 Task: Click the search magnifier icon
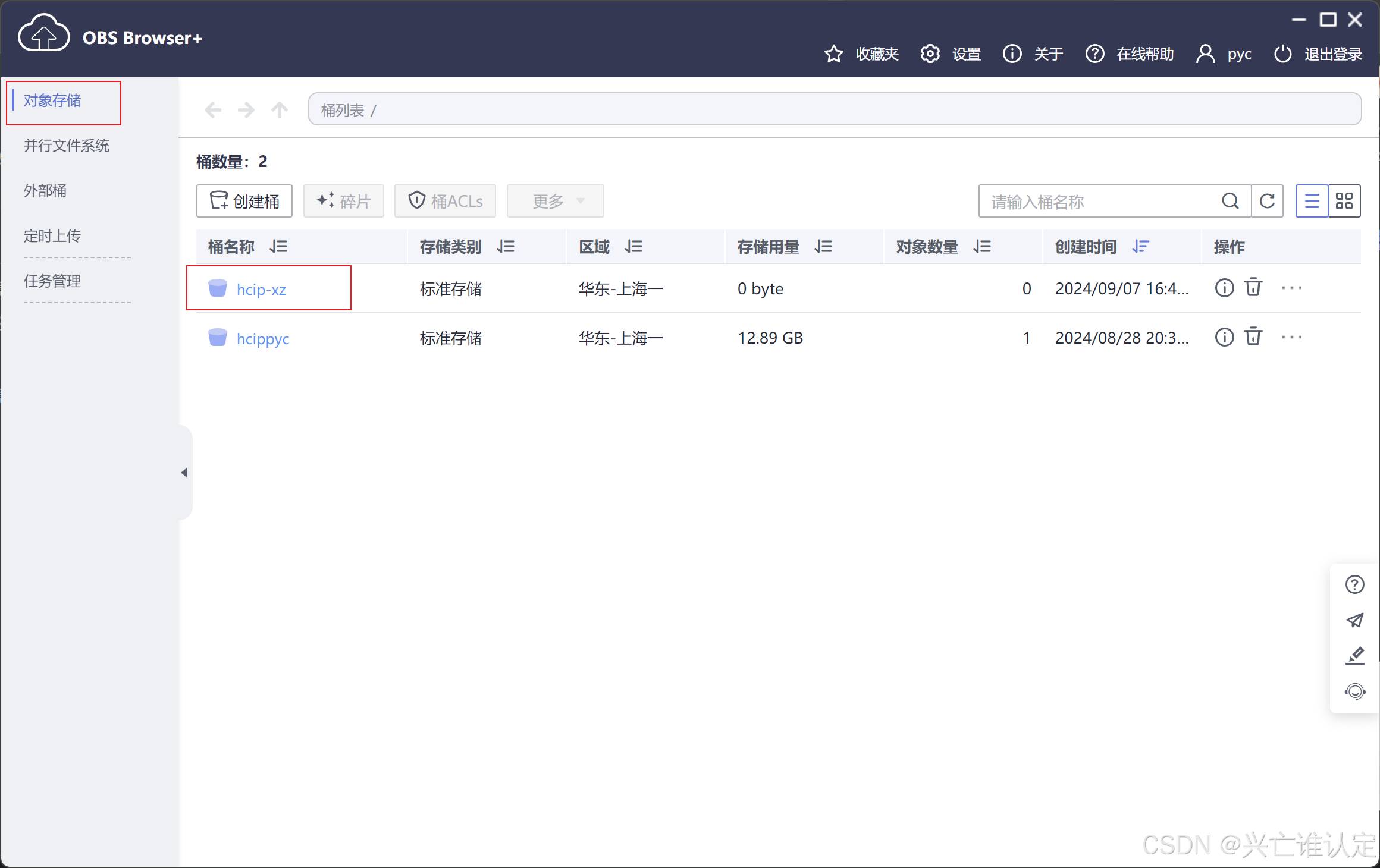[x=1230, y=202]
